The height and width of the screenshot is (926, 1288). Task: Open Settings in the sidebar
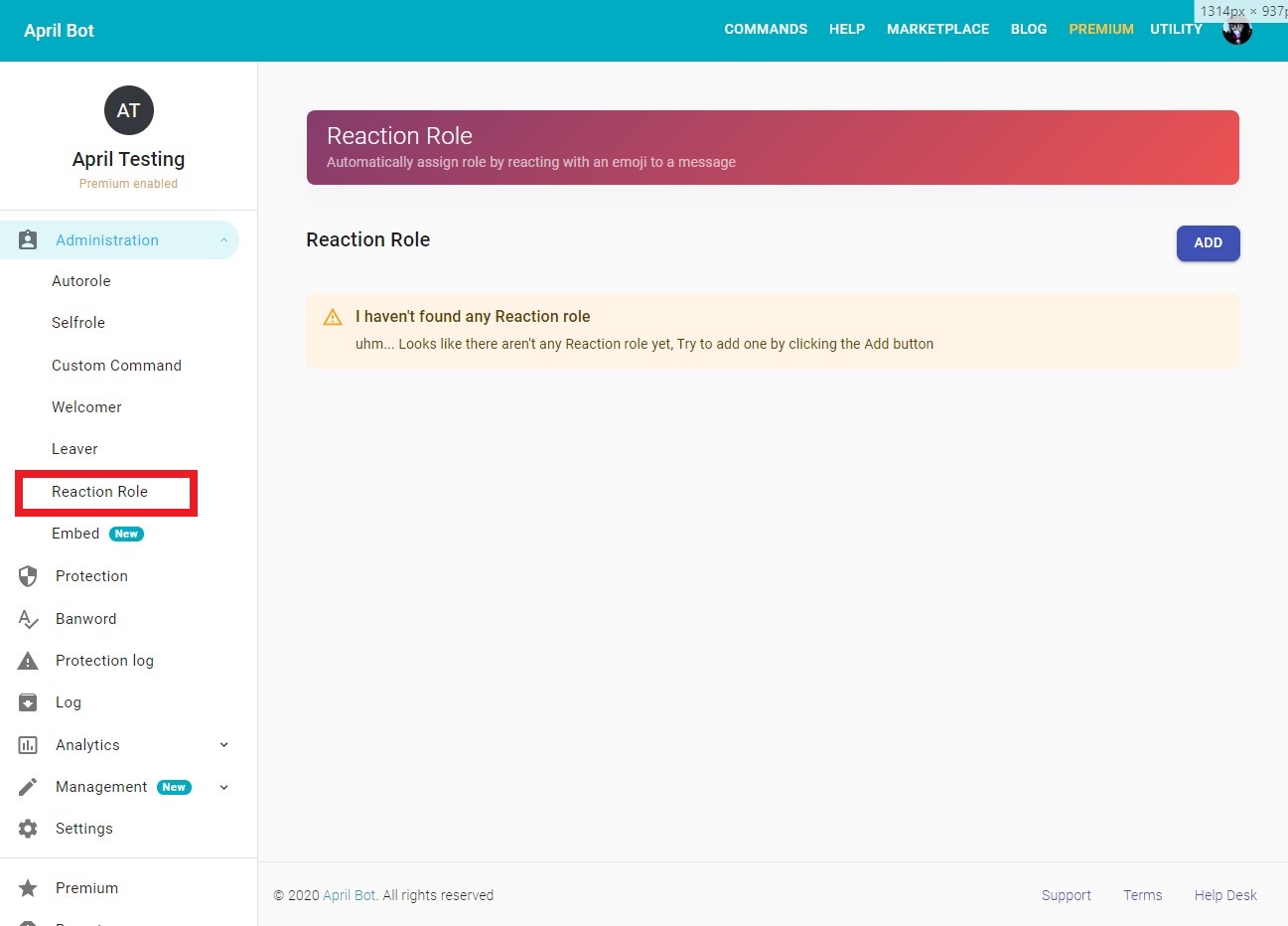click(x=84, y=829)
